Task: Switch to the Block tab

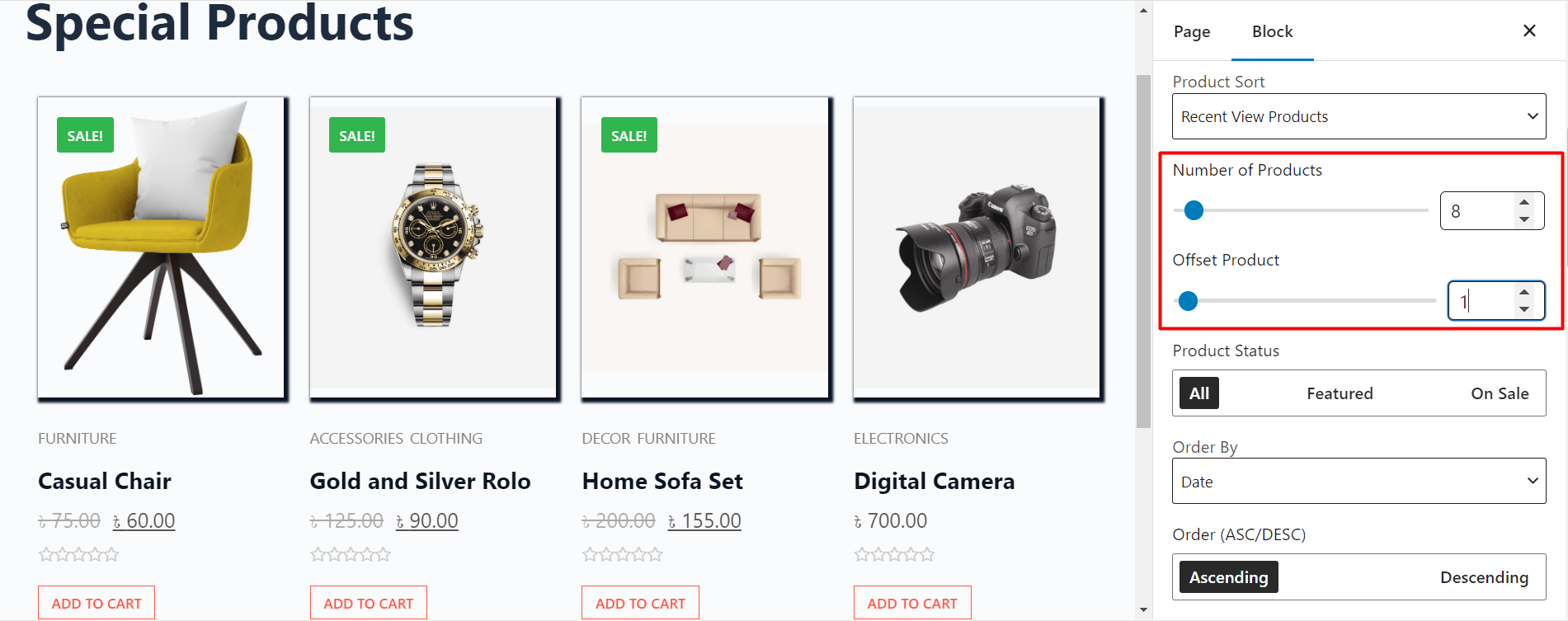Action: coord(1272,31)
